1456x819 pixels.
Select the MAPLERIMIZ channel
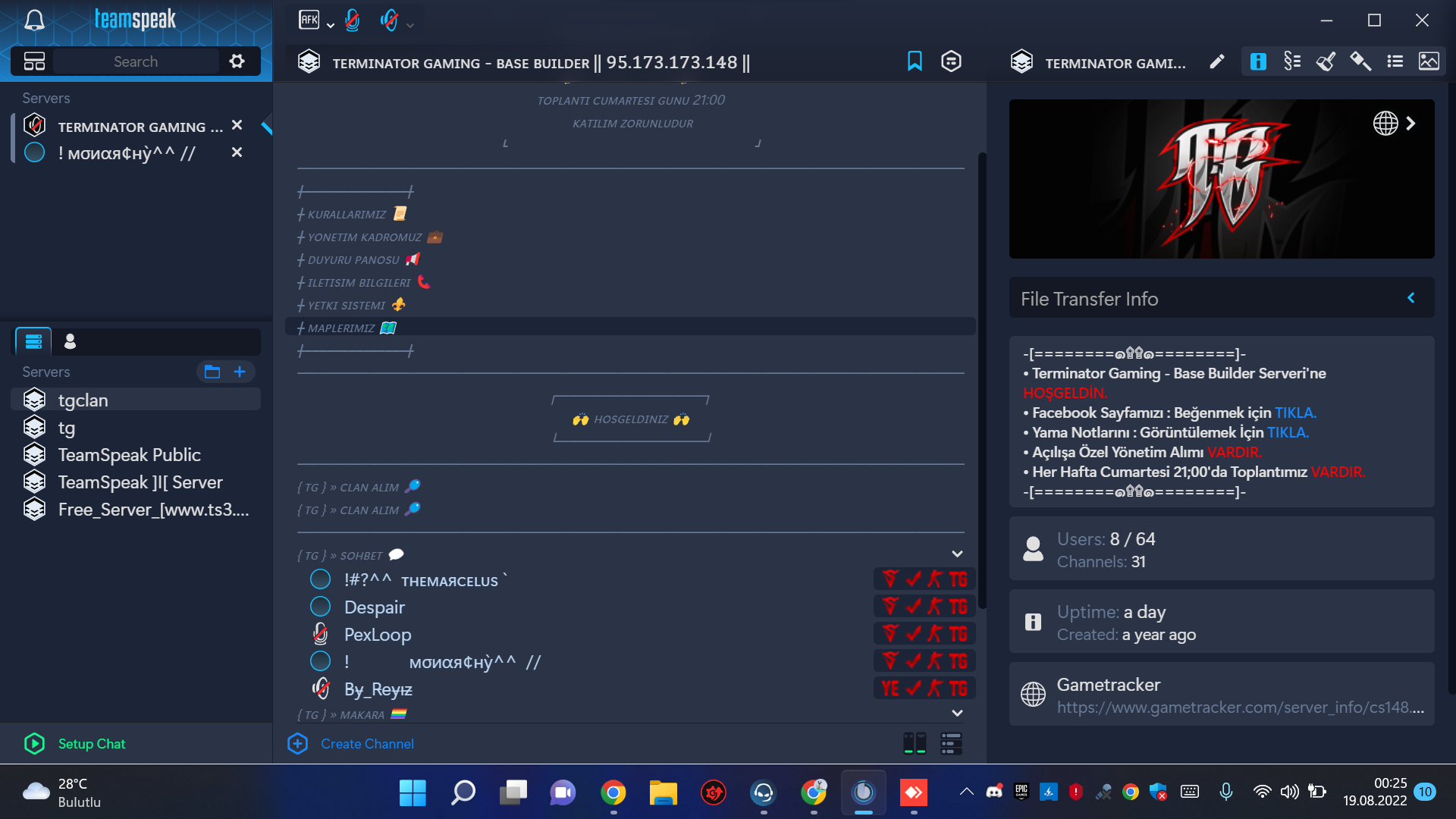coord(630,328)
